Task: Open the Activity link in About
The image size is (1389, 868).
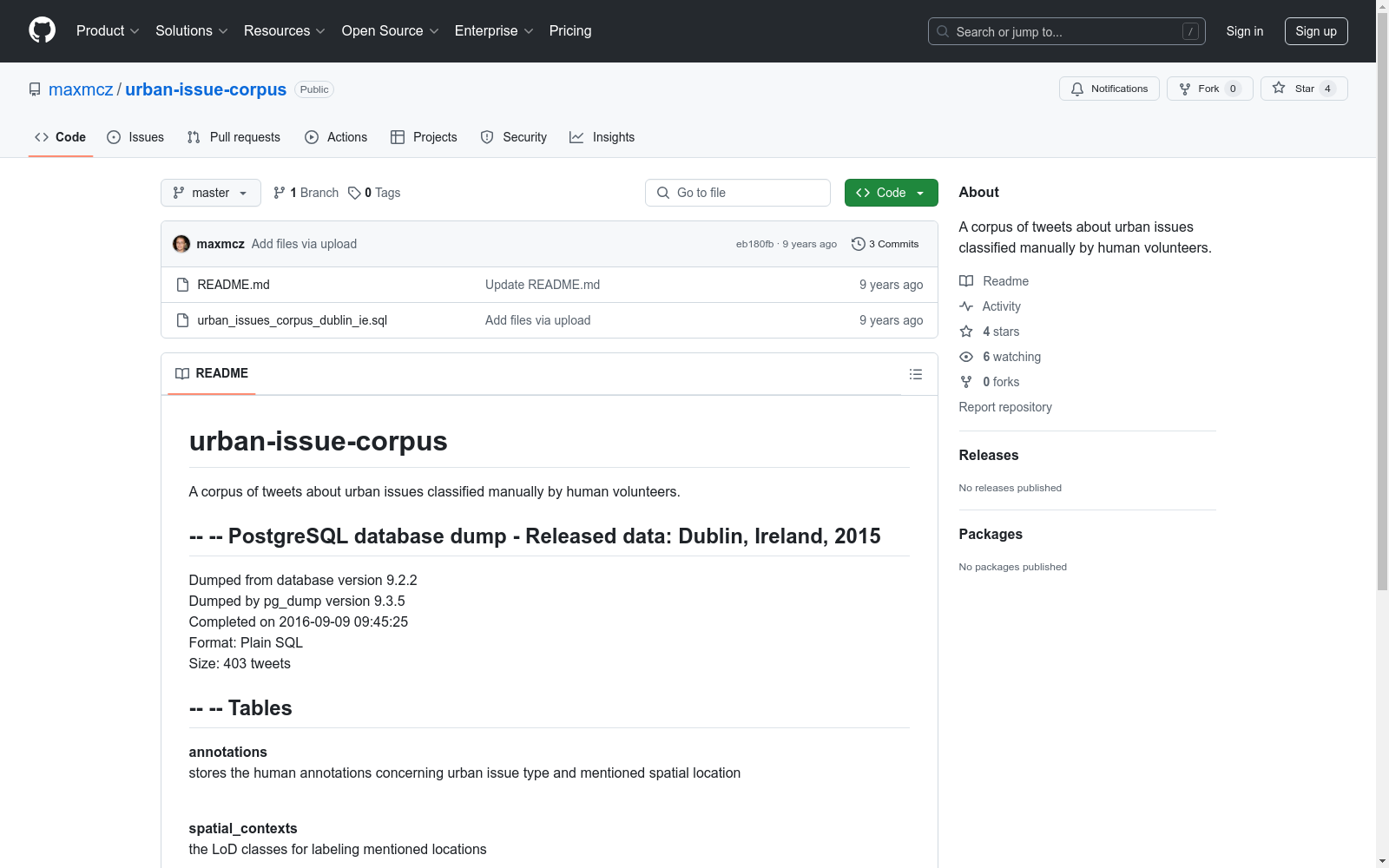Action: pyautogui.click(x=991, y=306)
